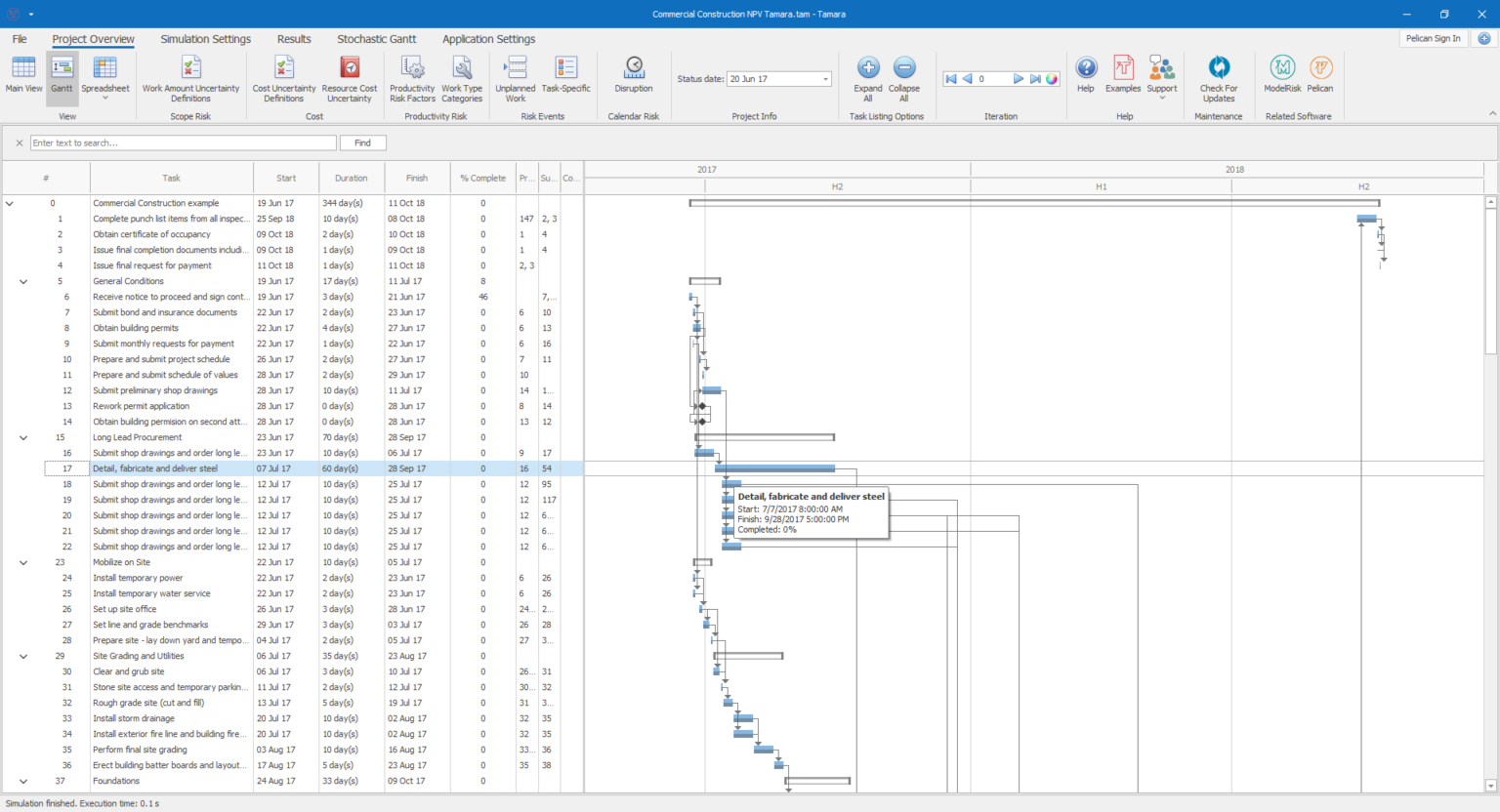Screen dimensions: 1500x812
Task: Click the Find button
Action: 362,142
